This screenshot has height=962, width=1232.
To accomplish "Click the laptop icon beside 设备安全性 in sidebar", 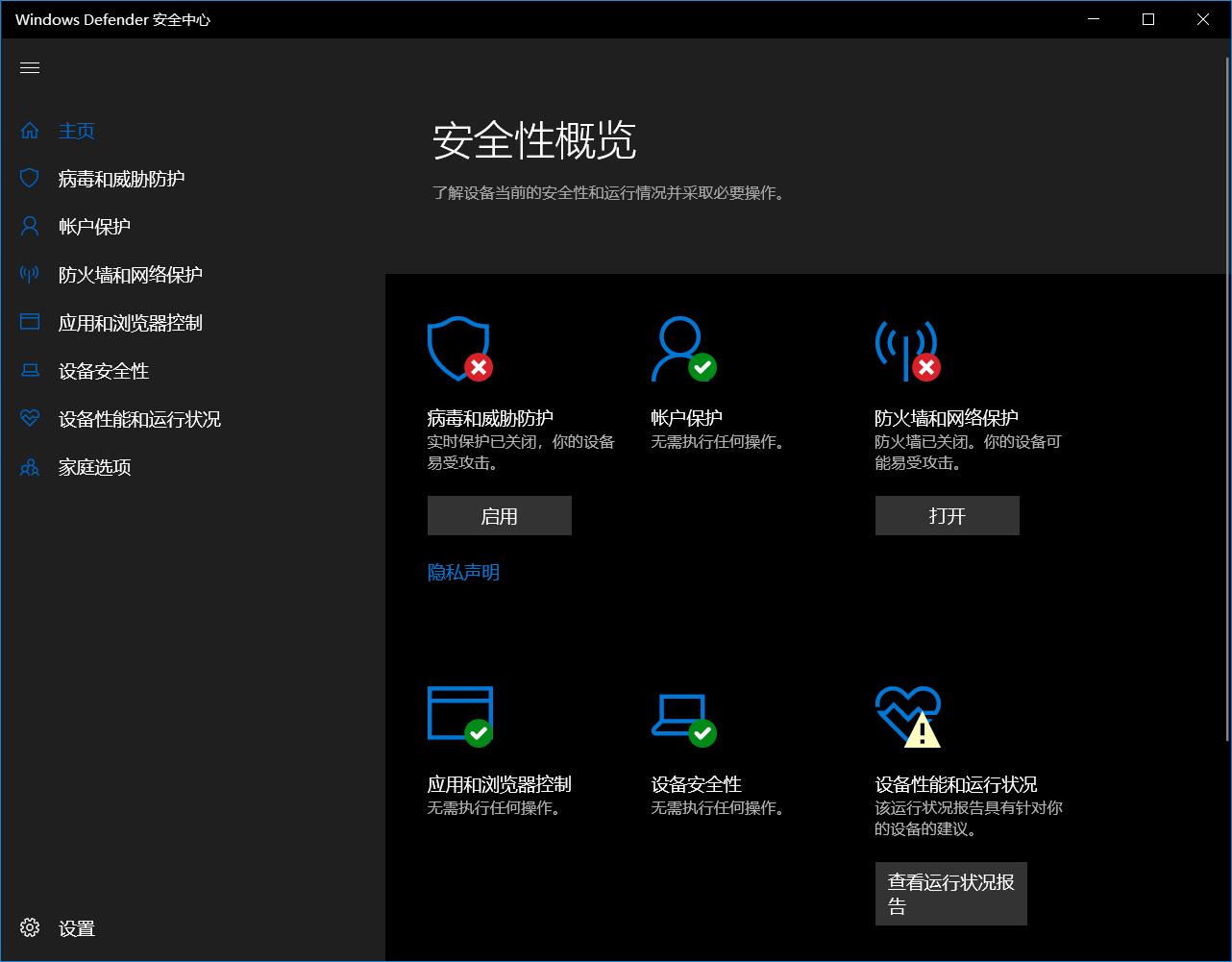I will 30,371.
